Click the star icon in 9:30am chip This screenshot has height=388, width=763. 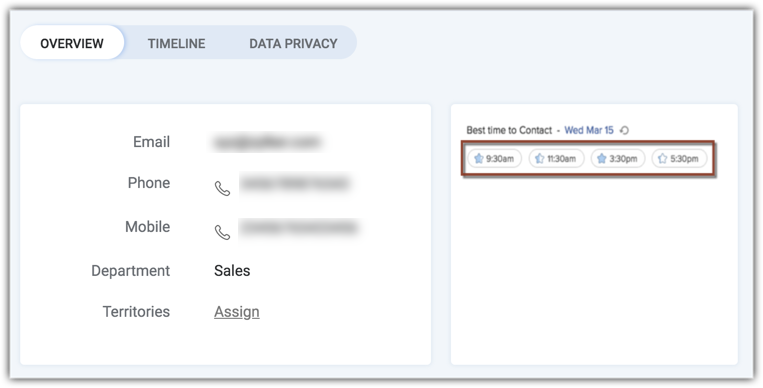click(x=479, y=159)
